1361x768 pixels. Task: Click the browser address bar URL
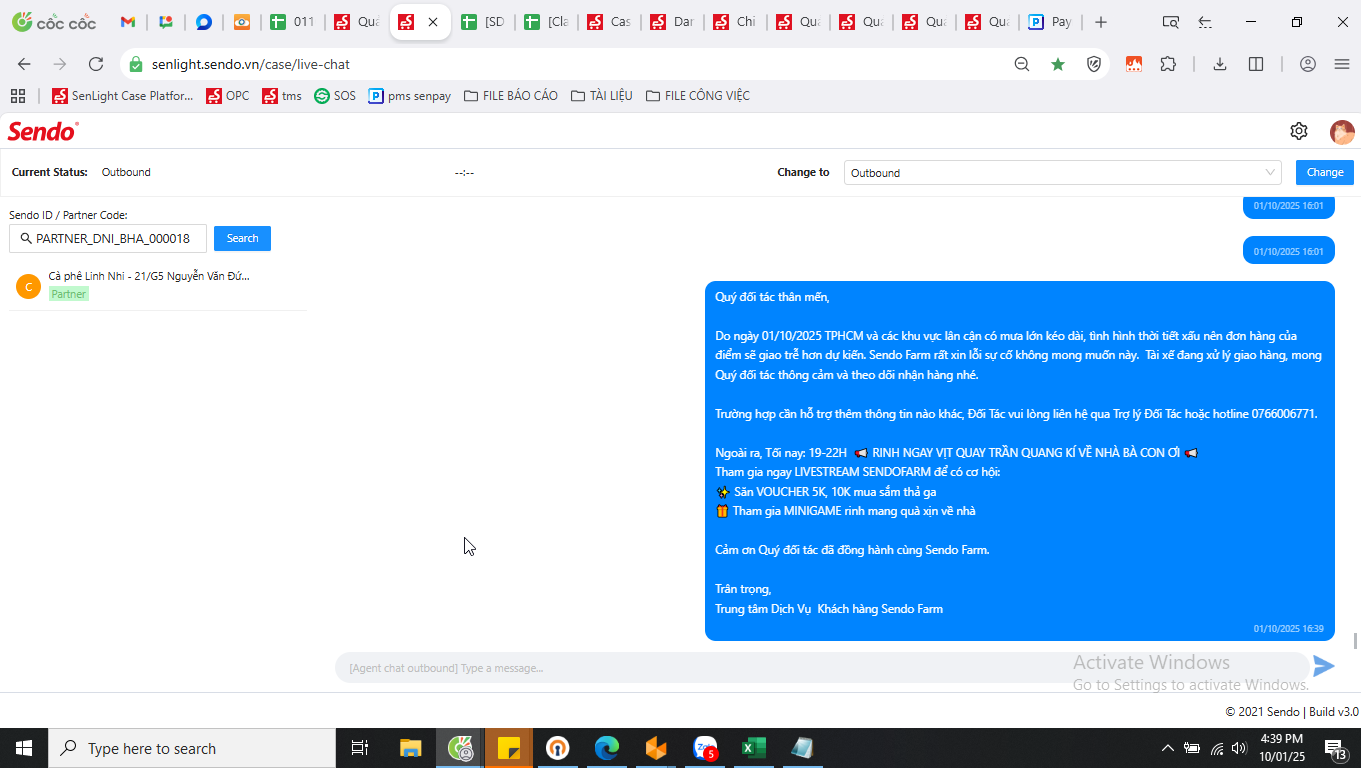(251, 64)
